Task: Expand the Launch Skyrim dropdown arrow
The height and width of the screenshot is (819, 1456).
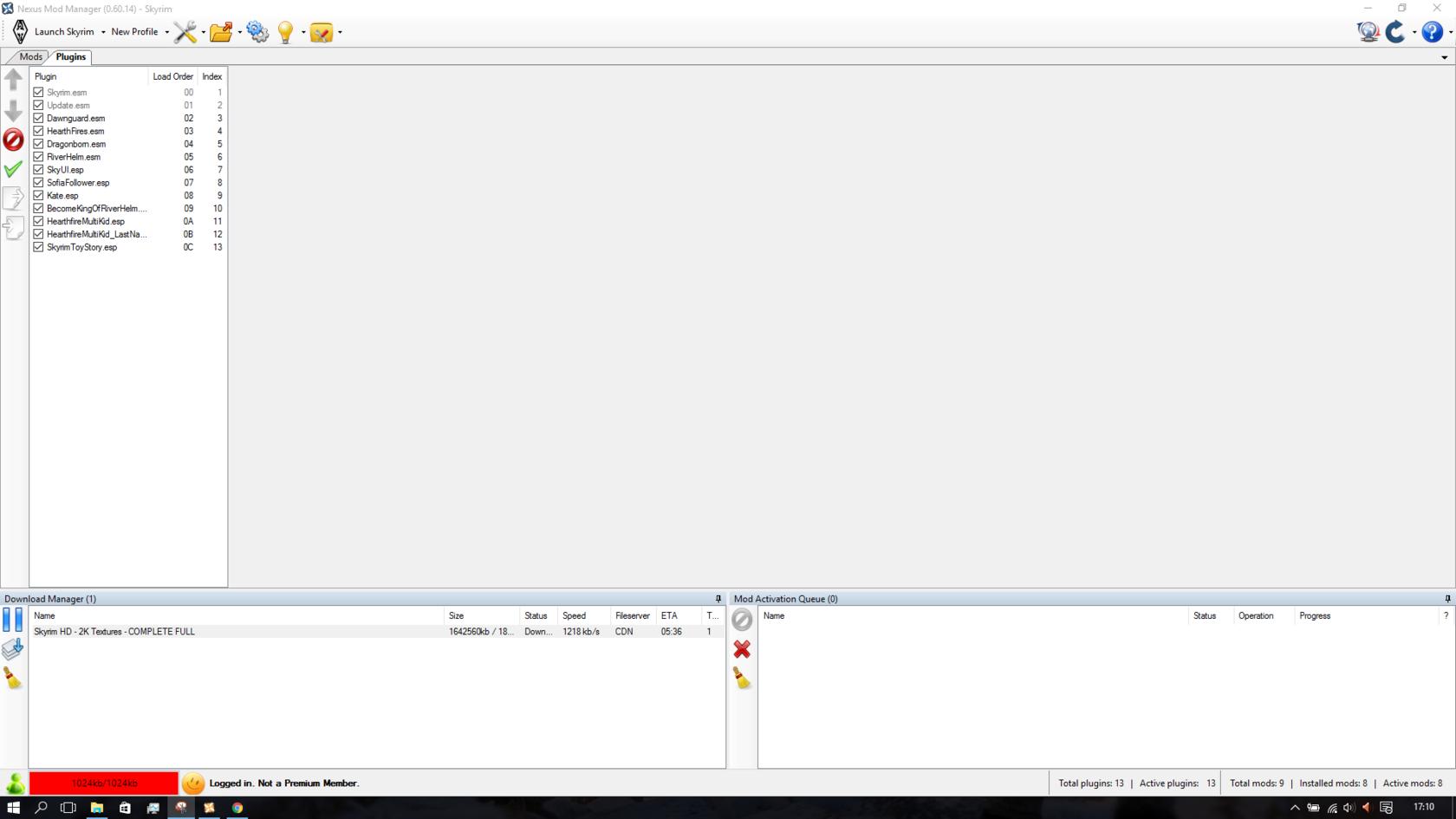Action: coord(103,33)
